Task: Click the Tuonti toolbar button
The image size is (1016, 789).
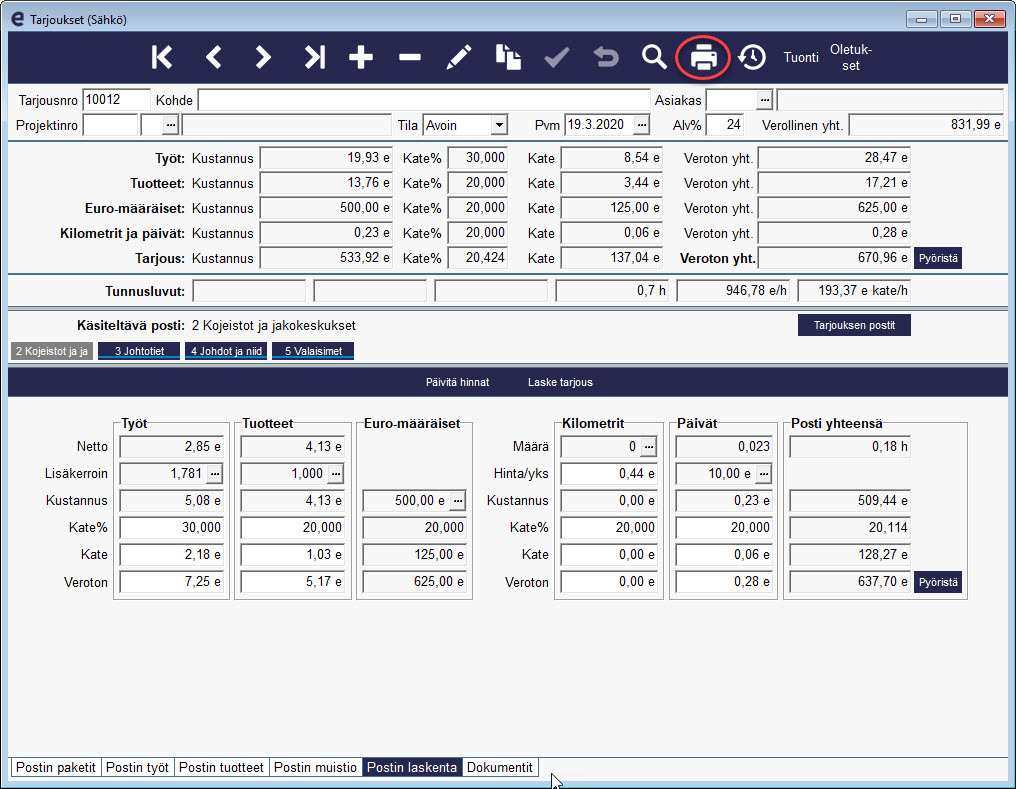Action: pos(801,58)
